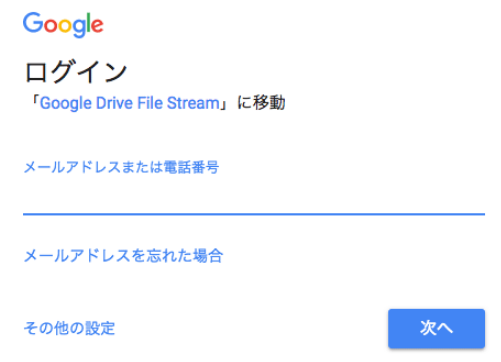Click the ログイン heading text
501x362 pixels.
click(x=76, y=71)
